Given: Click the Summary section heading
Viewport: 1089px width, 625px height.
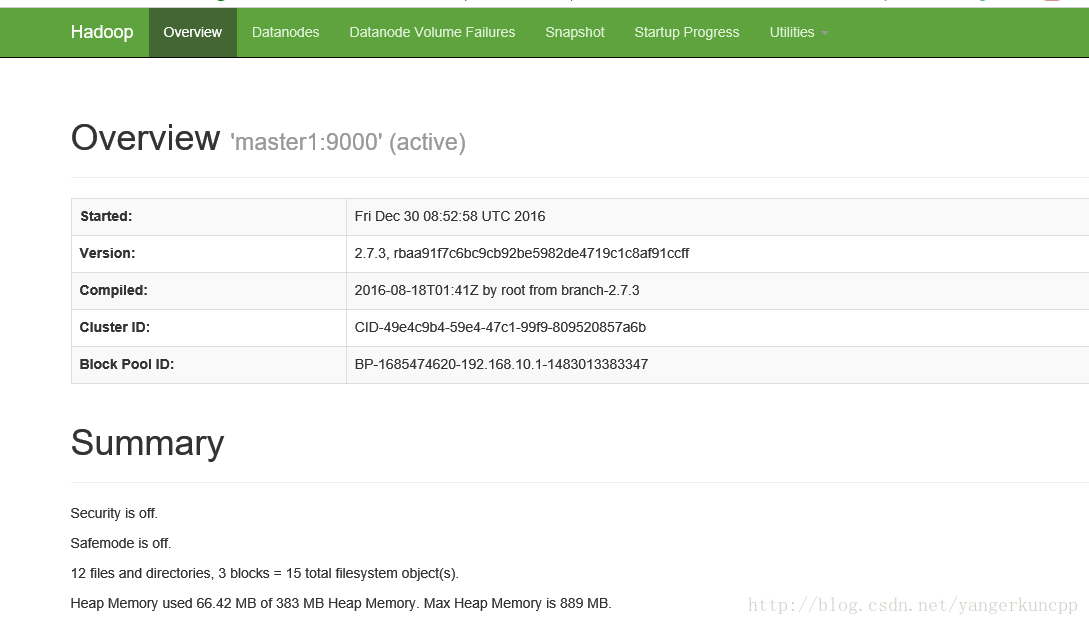Looking at the screenshot, I should pos(147,443).
